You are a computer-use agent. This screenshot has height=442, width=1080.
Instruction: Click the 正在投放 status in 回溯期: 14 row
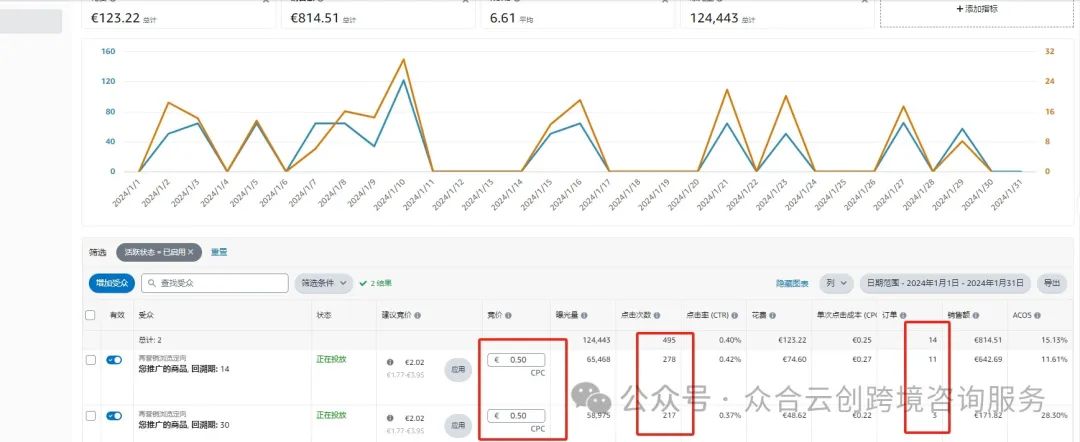pos(331,359)
